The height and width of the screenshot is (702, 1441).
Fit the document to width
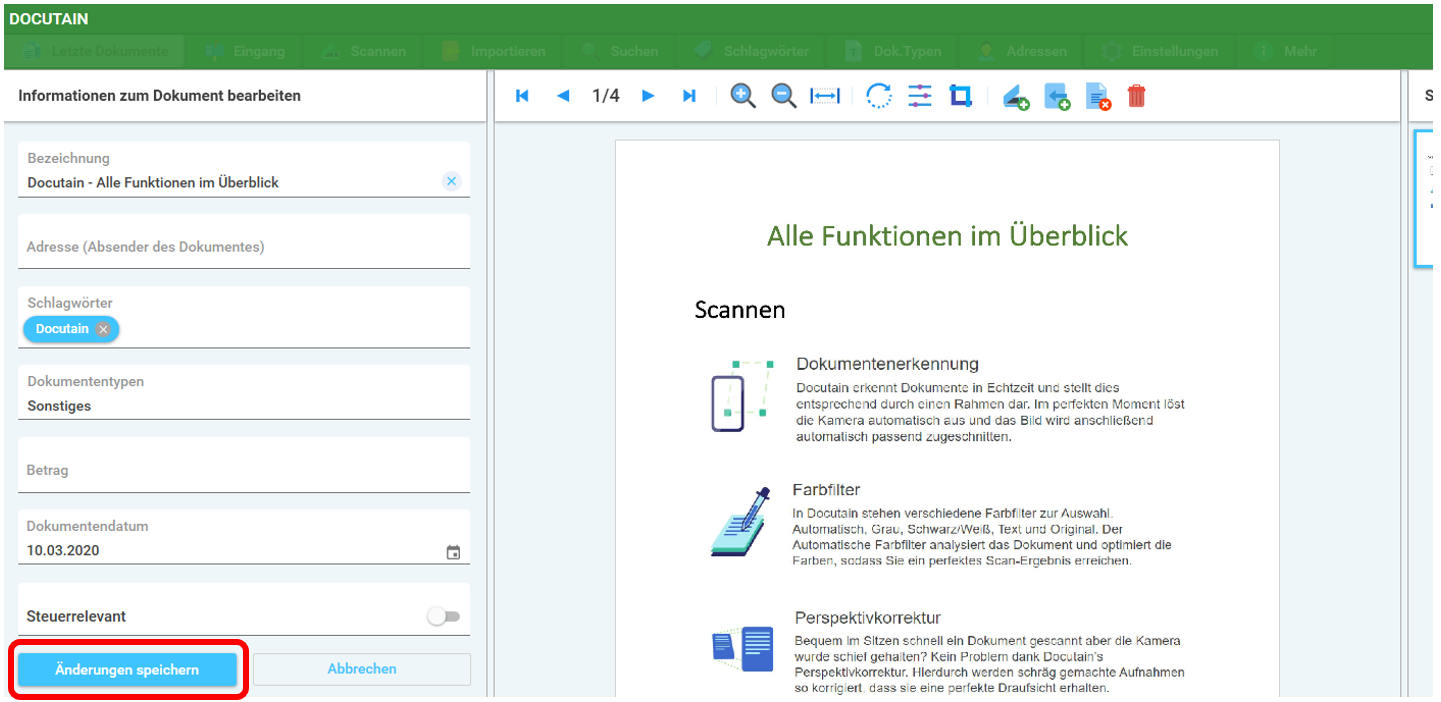click(825, 96)
